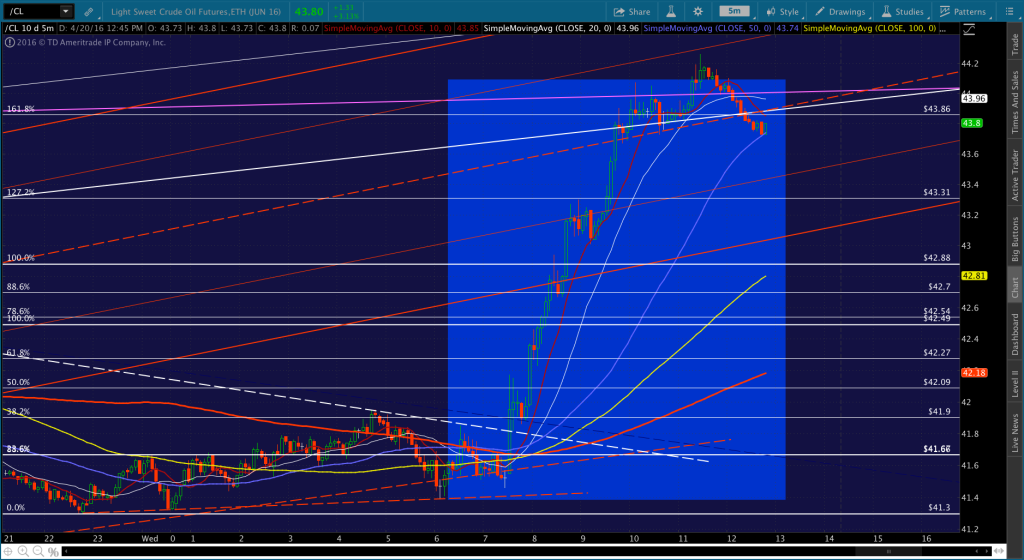Open the Level II side tab

[1015, 383]
